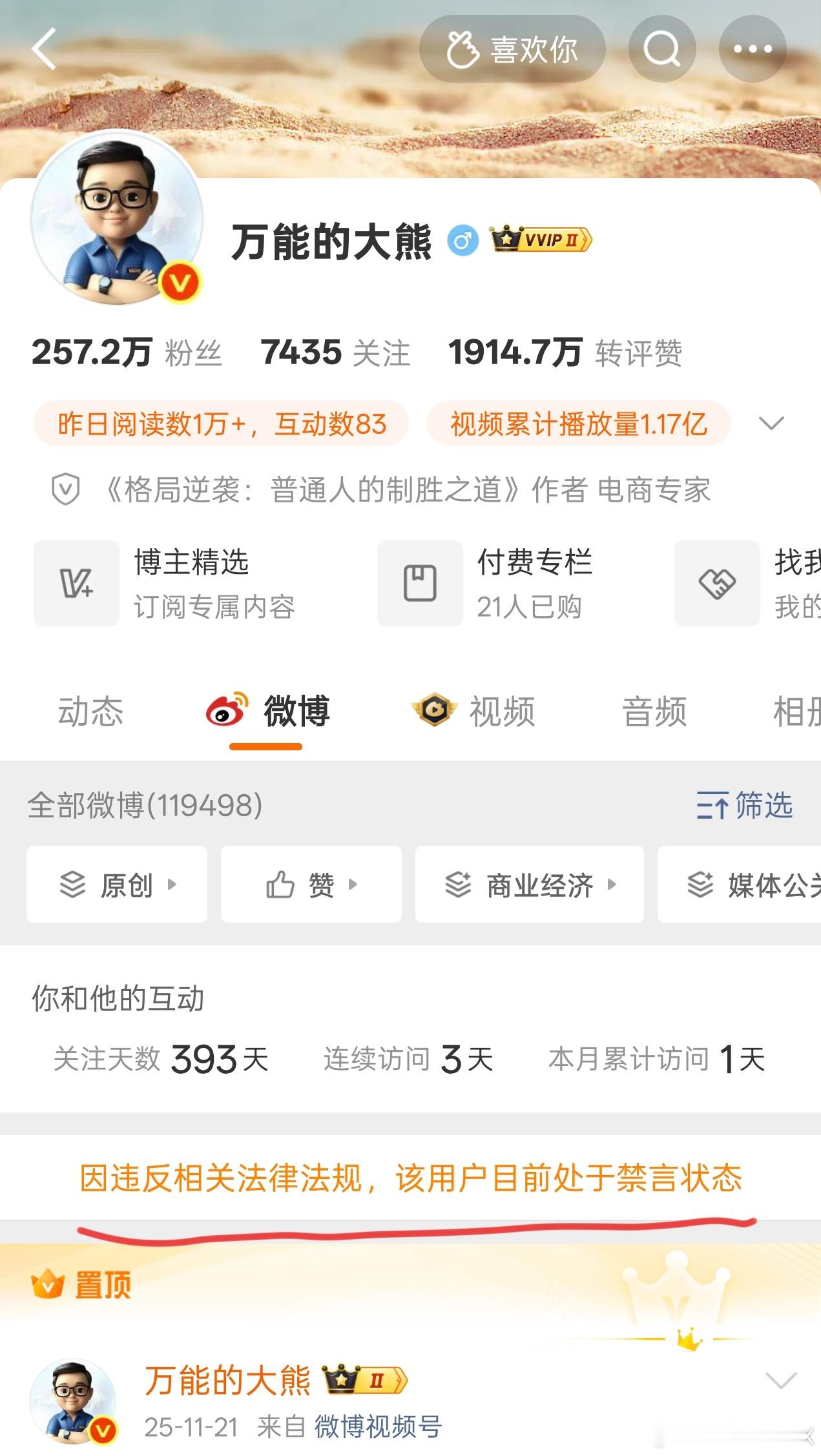
Task: Expand the pinned post options chevron
Action: pos(781,1380)
